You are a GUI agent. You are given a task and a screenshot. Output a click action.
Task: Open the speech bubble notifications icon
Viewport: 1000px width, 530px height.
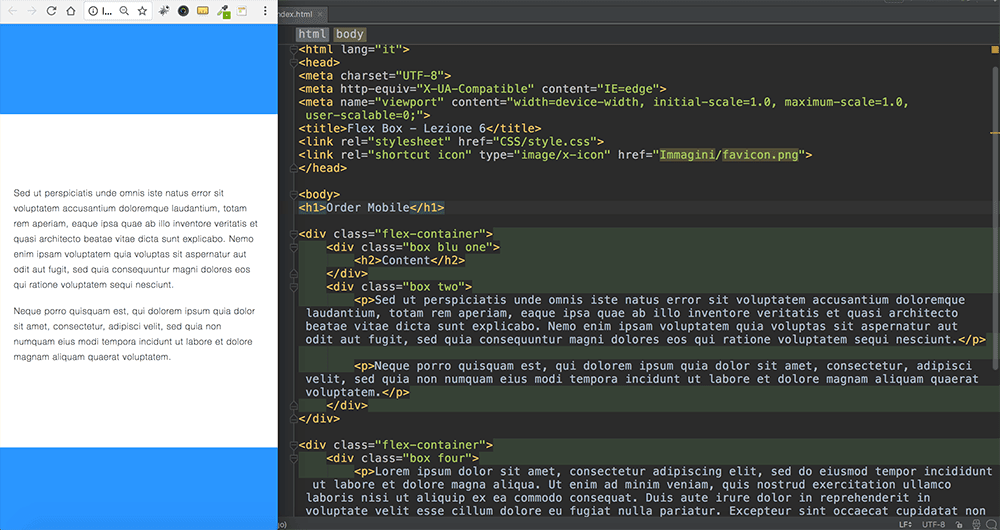click(991, 524)
